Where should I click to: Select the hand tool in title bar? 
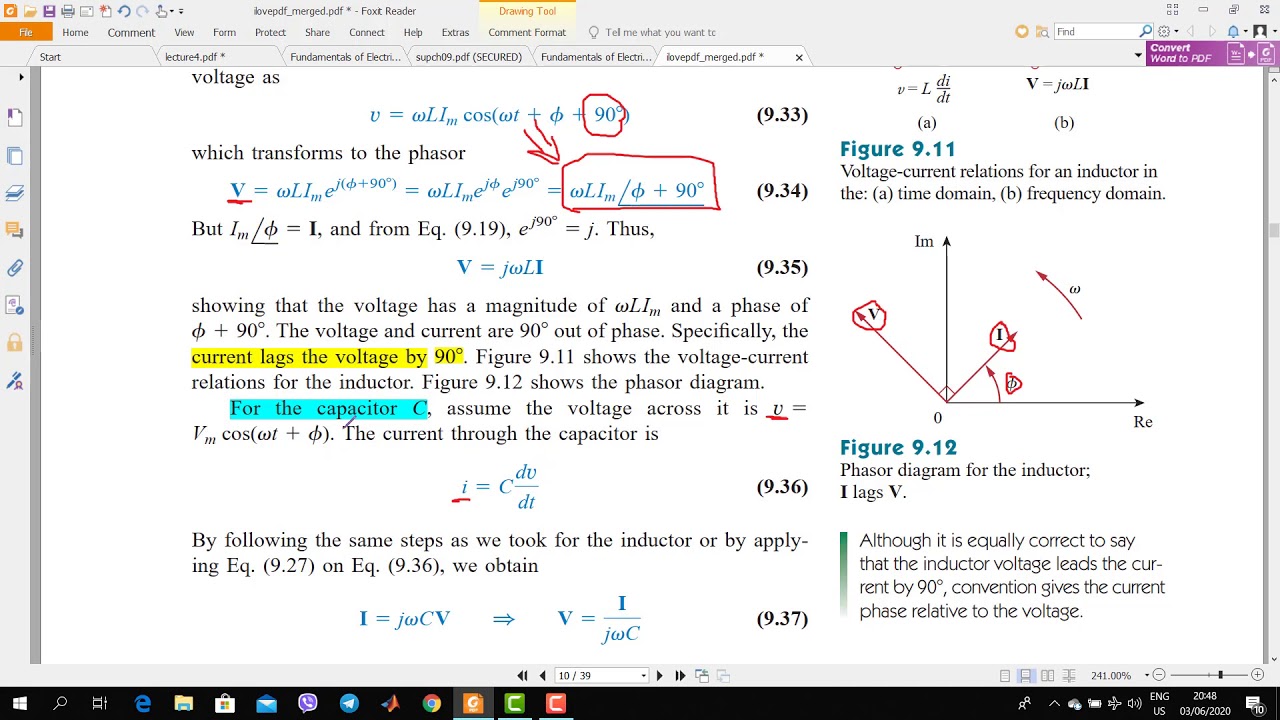(x=163, y=11)
